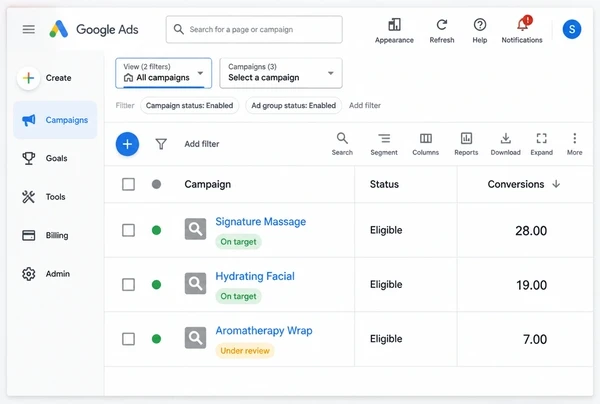This screenshot has width=600, height=404.
Task: Click Eligible status for Signature Massage
Action: click(386, 230)
